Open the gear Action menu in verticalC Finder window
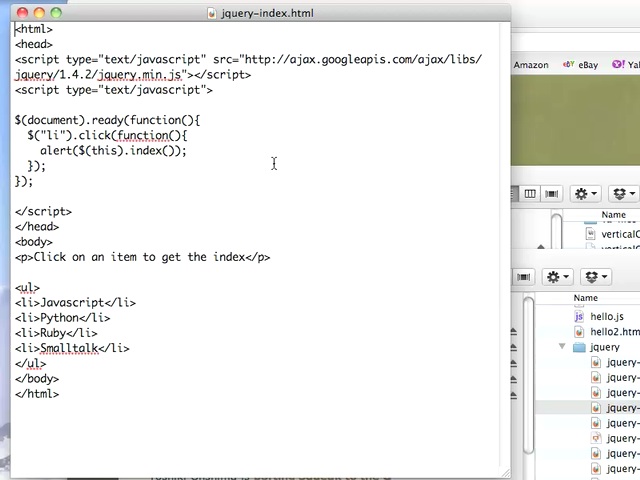The width and height of the screenshot is (640, 480). [x=586, y=193]
